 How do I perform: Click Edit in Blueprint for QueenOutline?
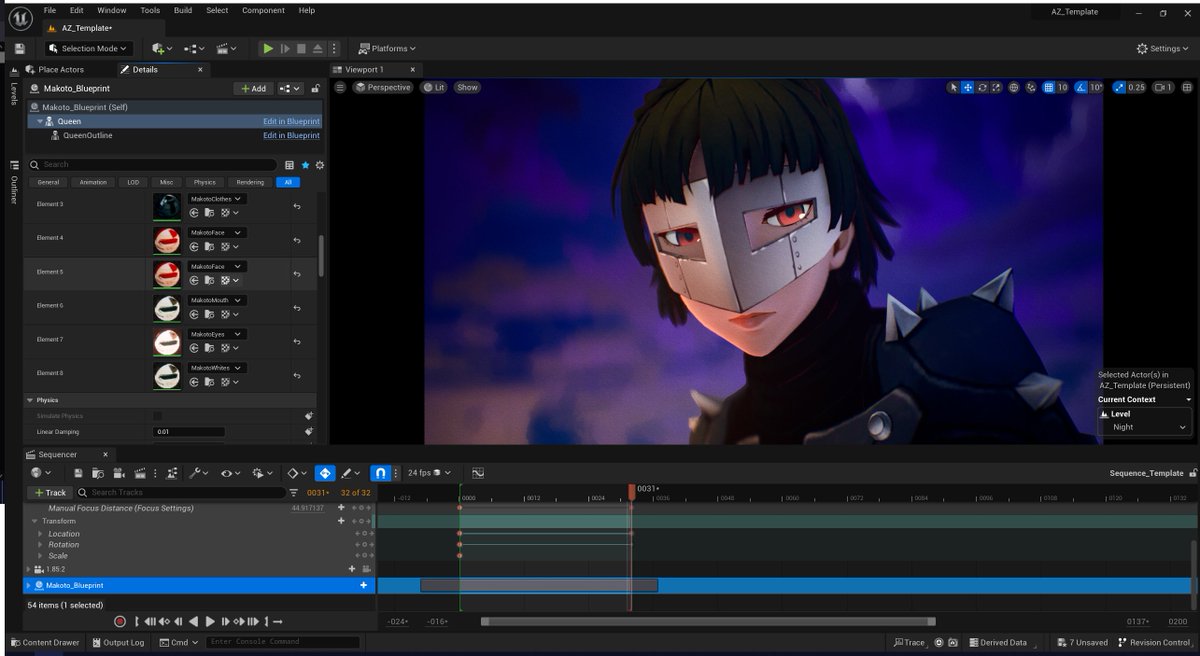(x=291, y=135)
